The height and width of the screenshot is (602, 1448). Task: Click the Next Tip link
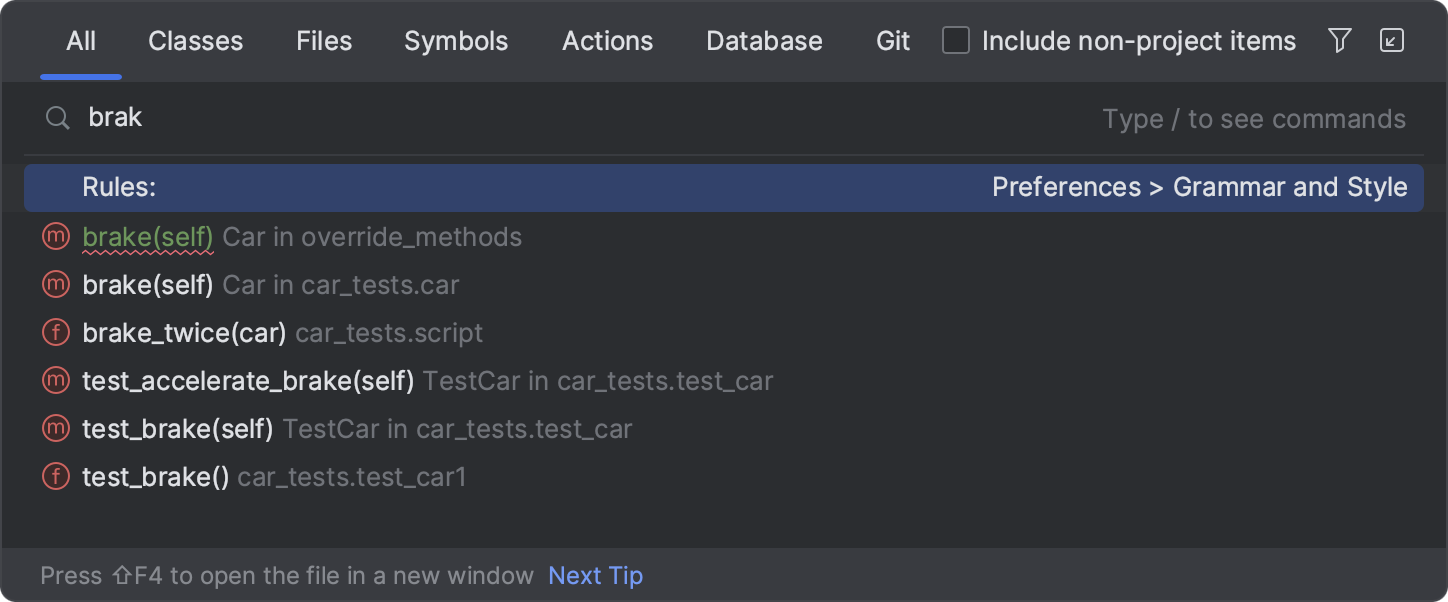[595, 575]
